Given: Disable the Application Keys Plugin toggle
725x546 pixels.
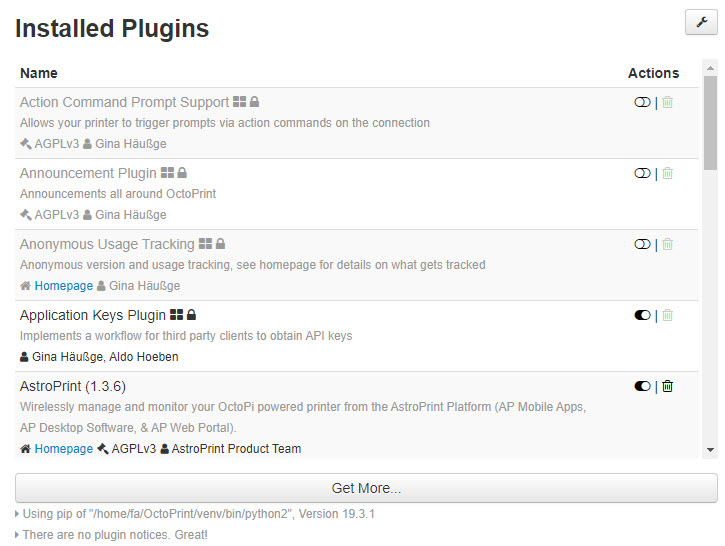Looking at the screenshot, I should pos(642,315).
